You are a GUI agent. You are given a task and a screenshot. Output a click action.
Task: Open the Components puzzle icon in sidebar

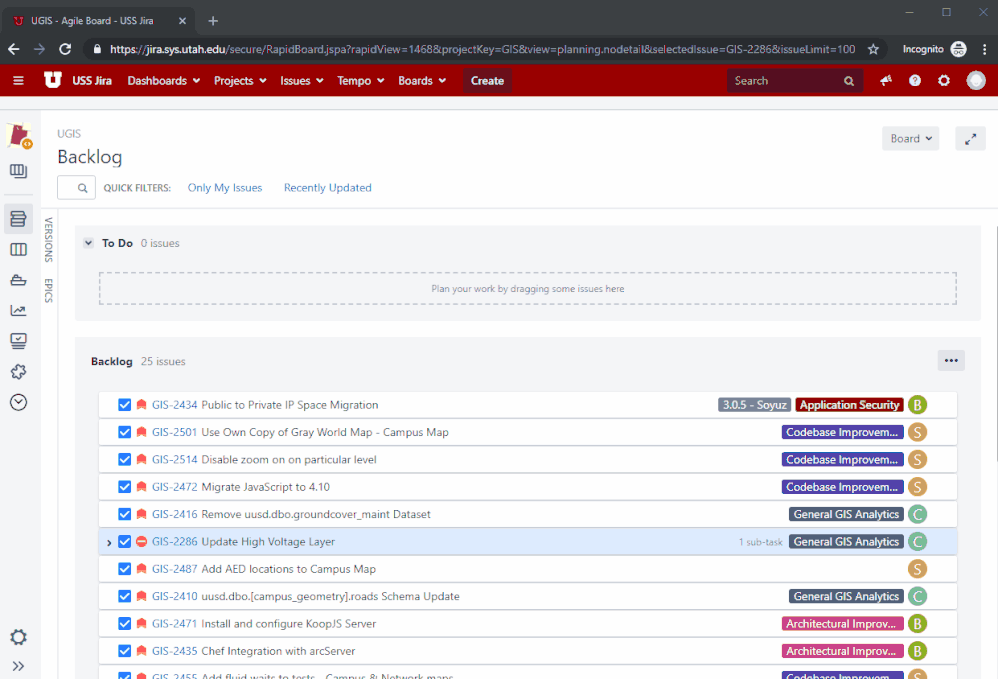[18, 372]
